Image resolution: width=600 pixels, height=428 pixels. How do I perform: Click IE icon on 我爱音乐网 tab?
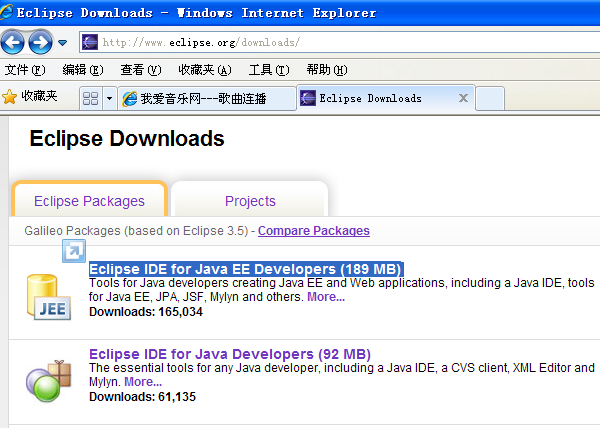(x=130, y=99)
